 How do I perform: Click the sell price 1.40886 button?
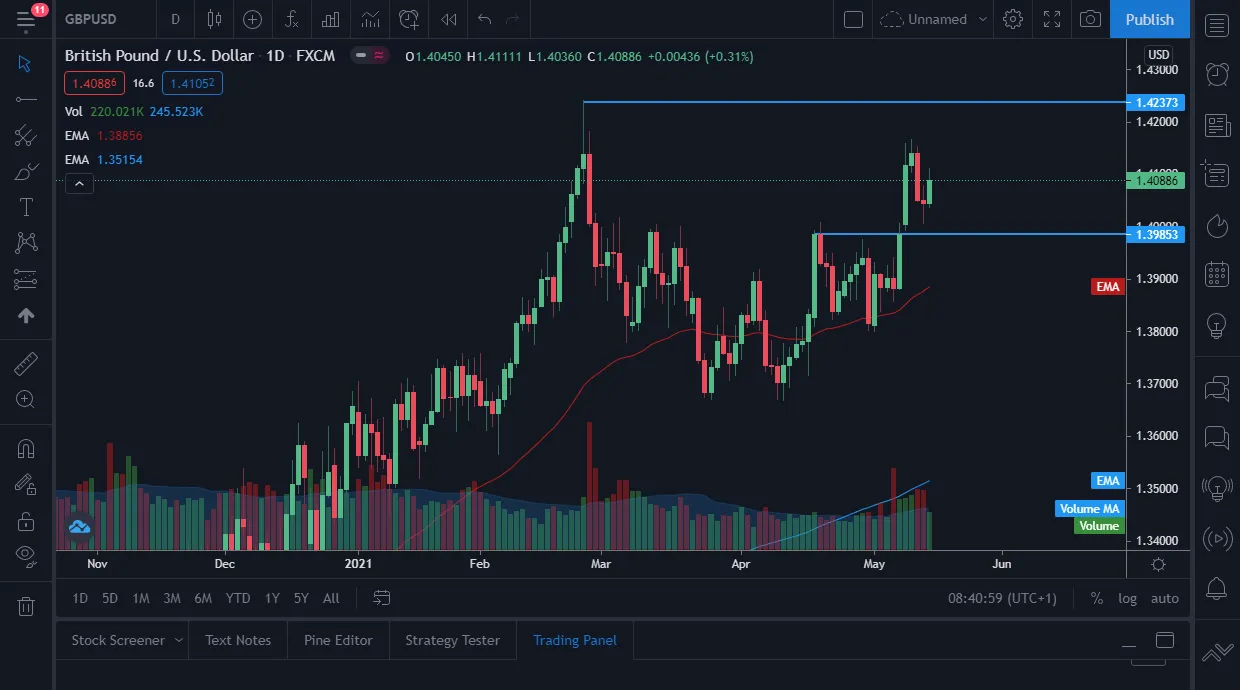pyautogui.click(x=95, y=83)
